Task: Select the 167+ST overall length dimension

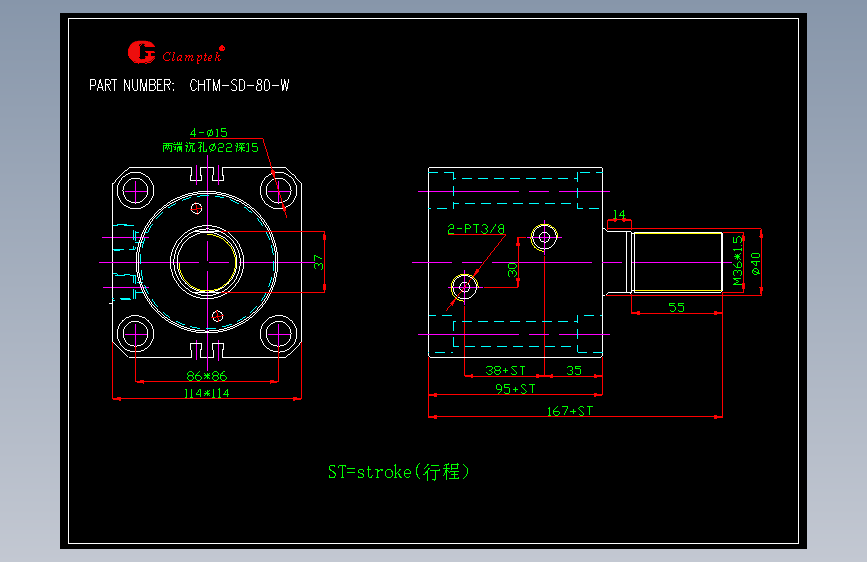Action: (570, 411)
